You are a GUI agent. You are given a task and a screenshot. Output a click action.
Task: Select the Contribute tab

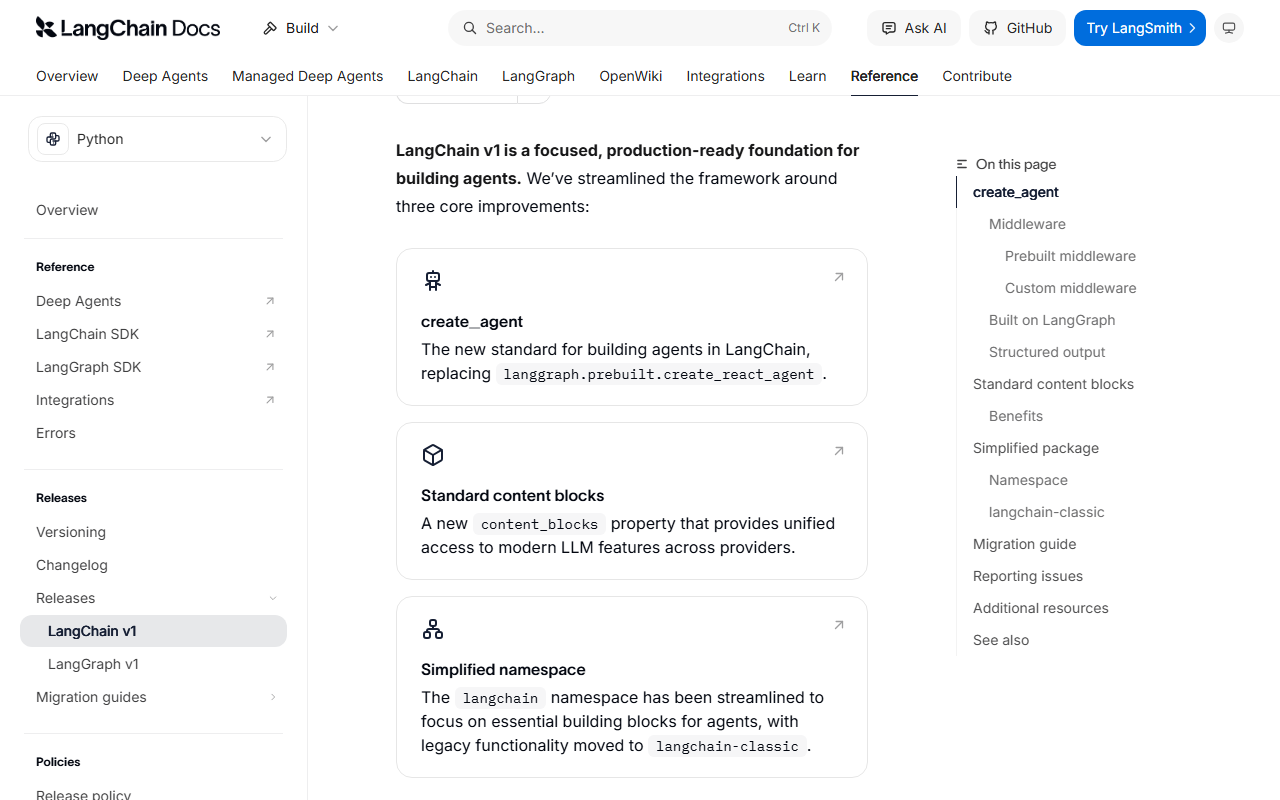point(977,76)
